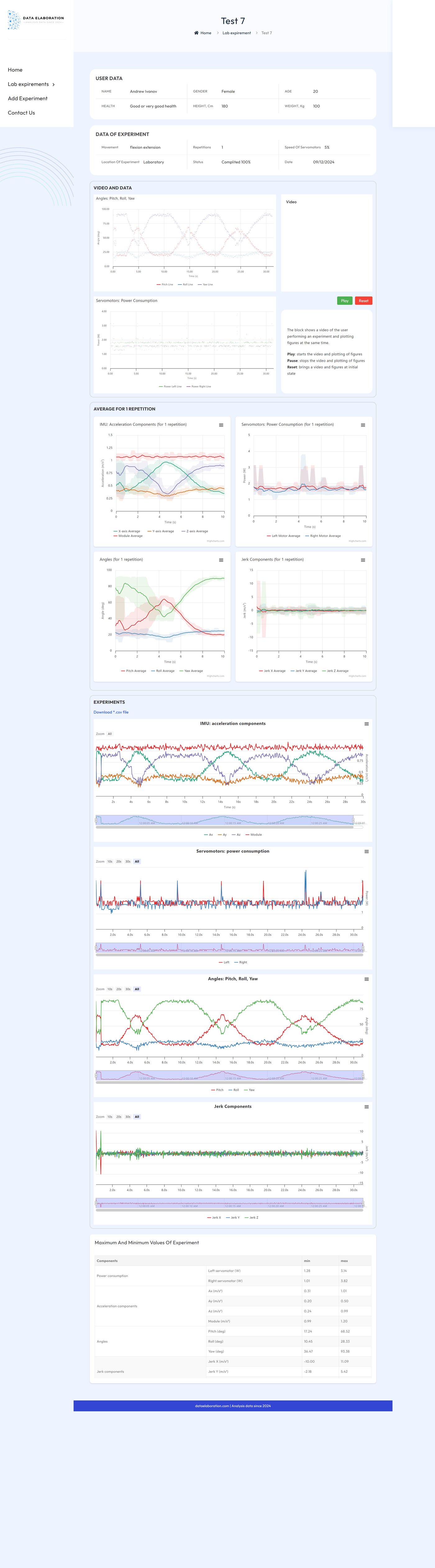Toggle Roll Average legend item
Screen dimensions: 435x1568
163,671
